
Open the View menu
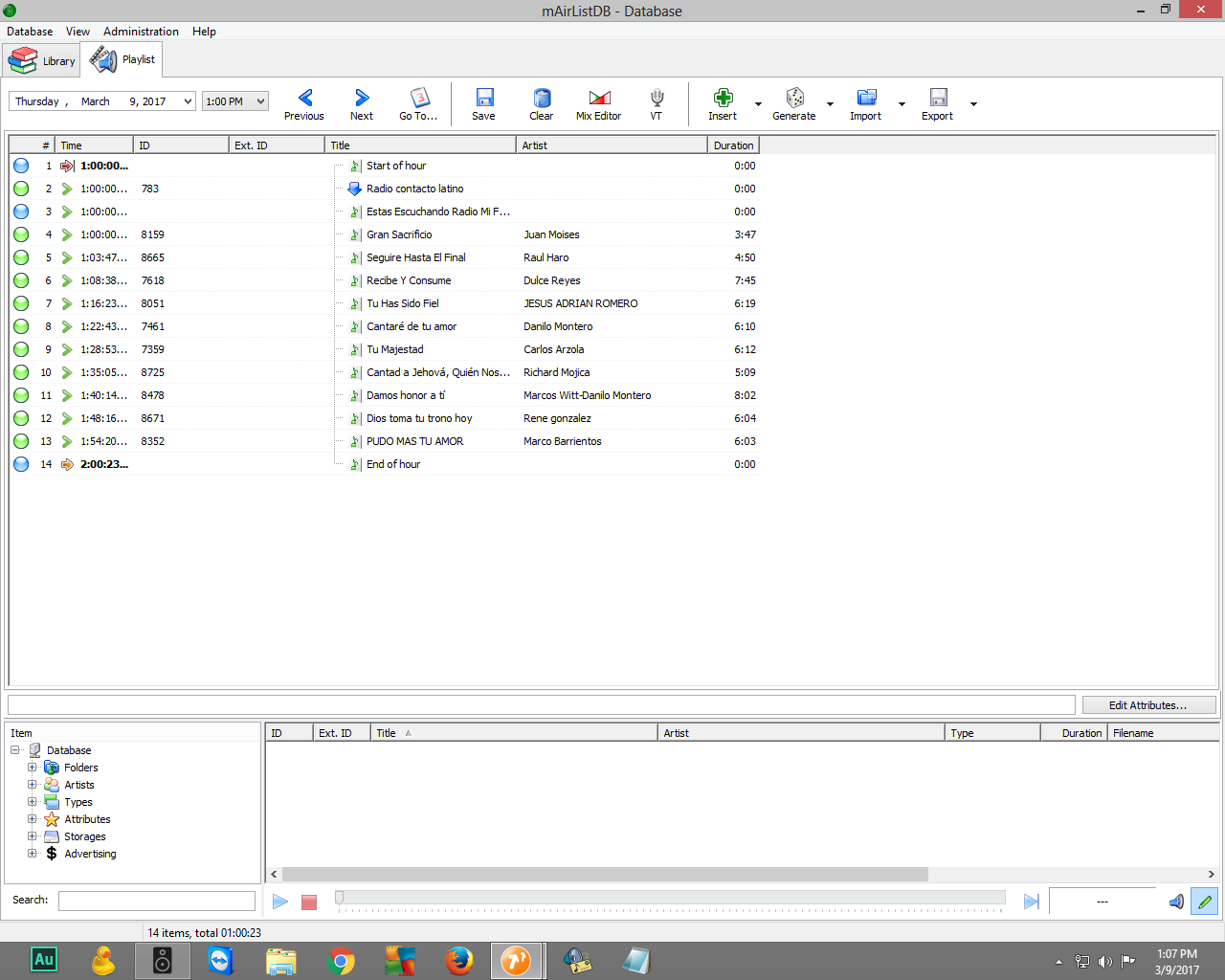(x=78, y=32)
